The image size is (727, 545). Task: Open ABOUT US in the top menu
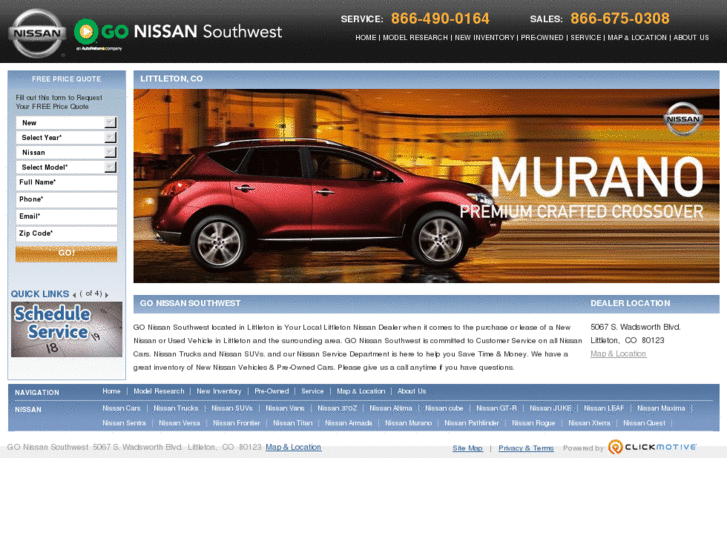pyautogui.click(x=691, y=38)
